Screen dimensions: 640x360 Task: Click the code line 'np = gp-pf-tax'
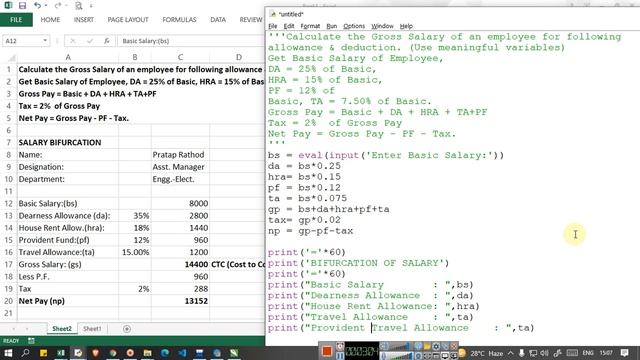(310, 231)
